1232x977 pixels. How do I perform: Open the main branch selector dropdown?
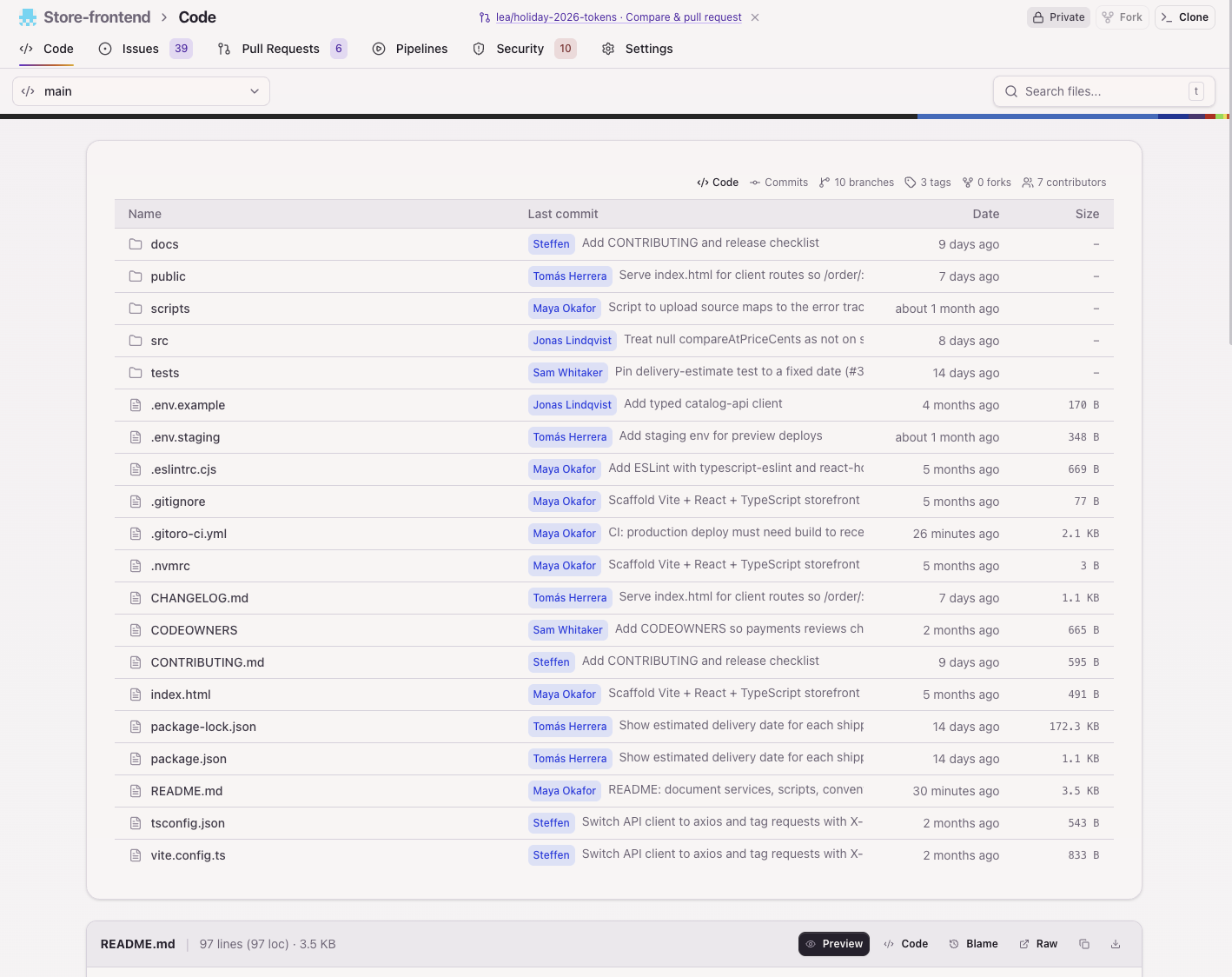click(x=141, y=91)
